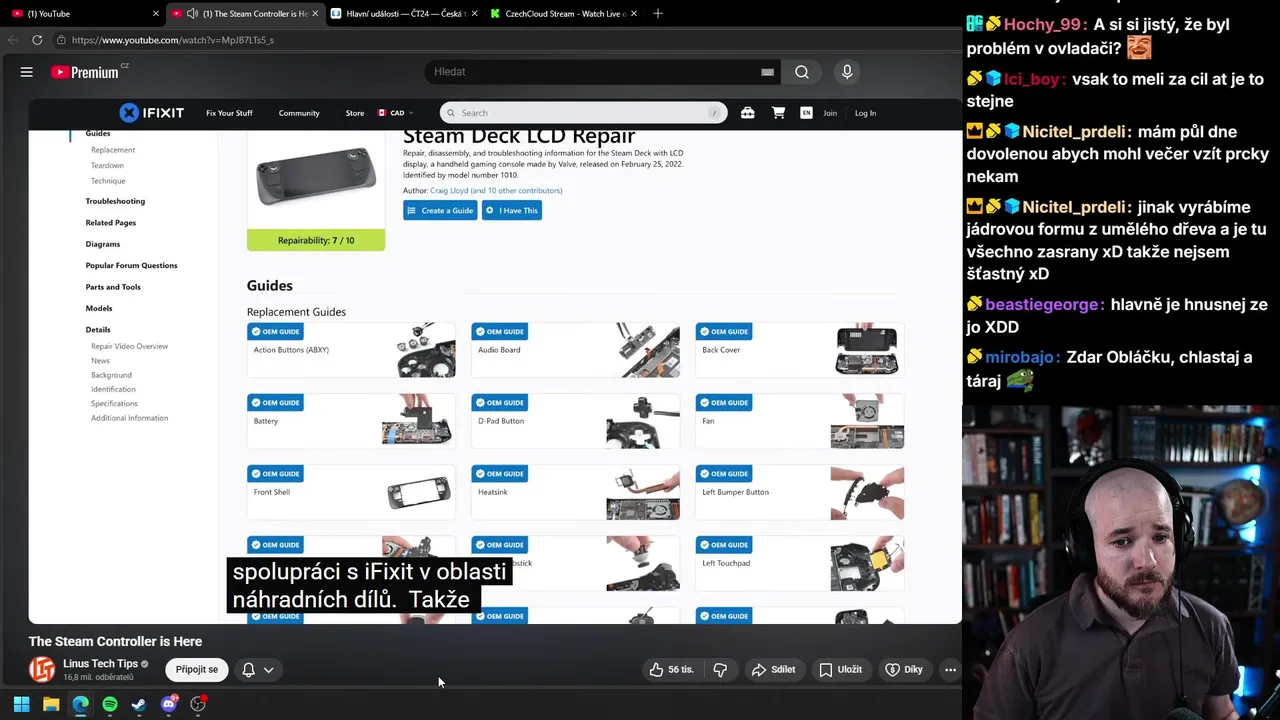
Task: Select Popular Forum Questions in sidebar
Action: pyautogui.click(x=131, y=265)
